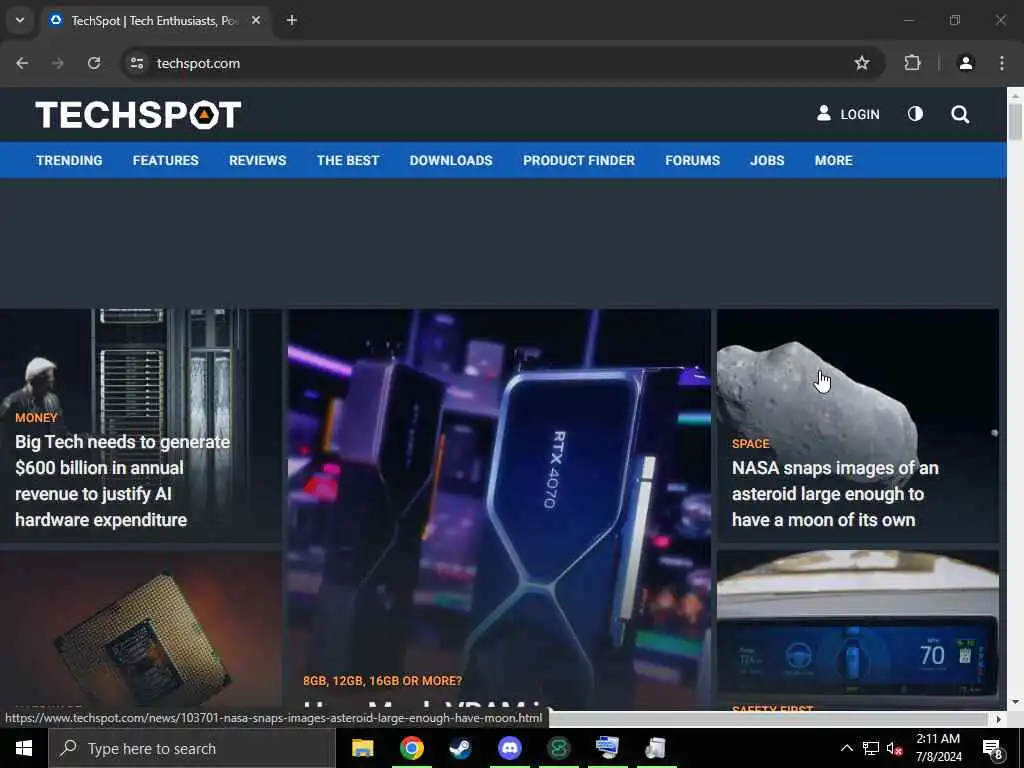Image resolution: width=1024 pixels, height=768 pixels.
Task: Click the browser forward arrow
Action: (x=58, y=63)
